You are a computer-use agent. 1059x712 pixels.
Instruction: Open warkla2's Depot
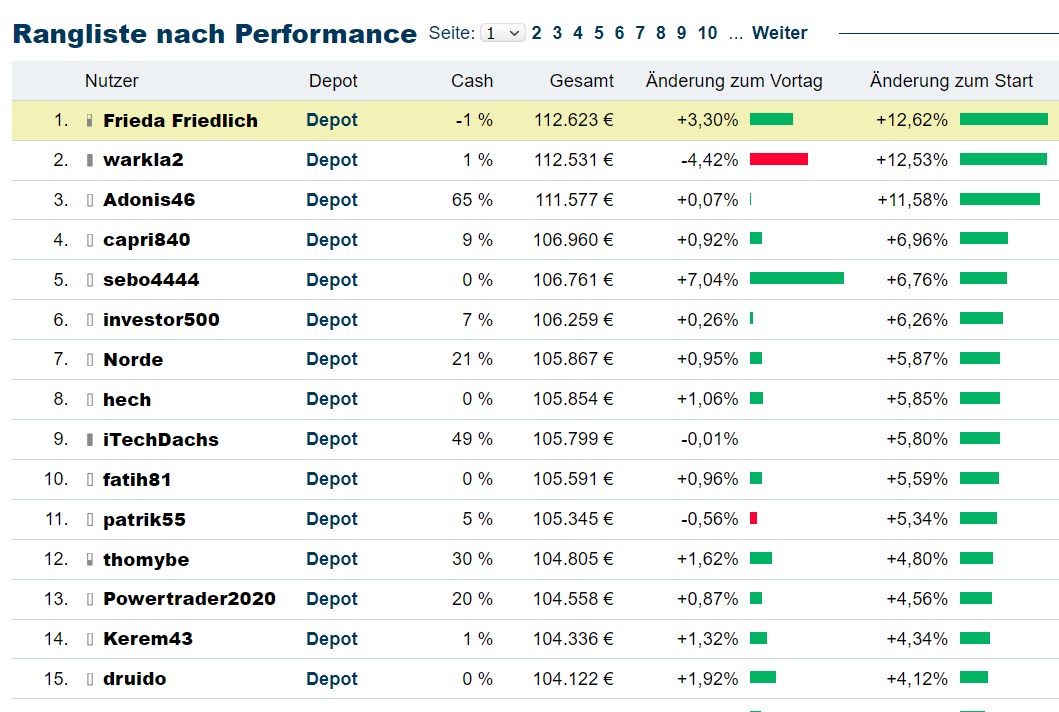[x=331, y=159]
